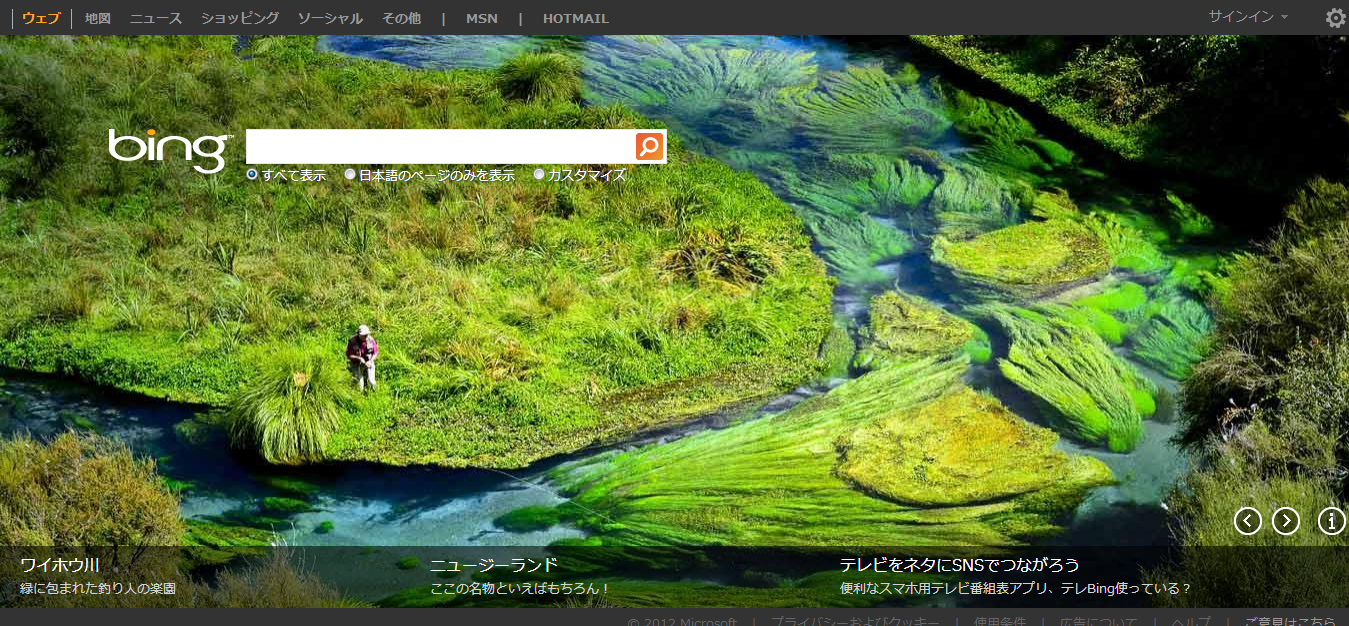Open the ソーシャル tab
1349x626 pixels.
pos(330,18)
